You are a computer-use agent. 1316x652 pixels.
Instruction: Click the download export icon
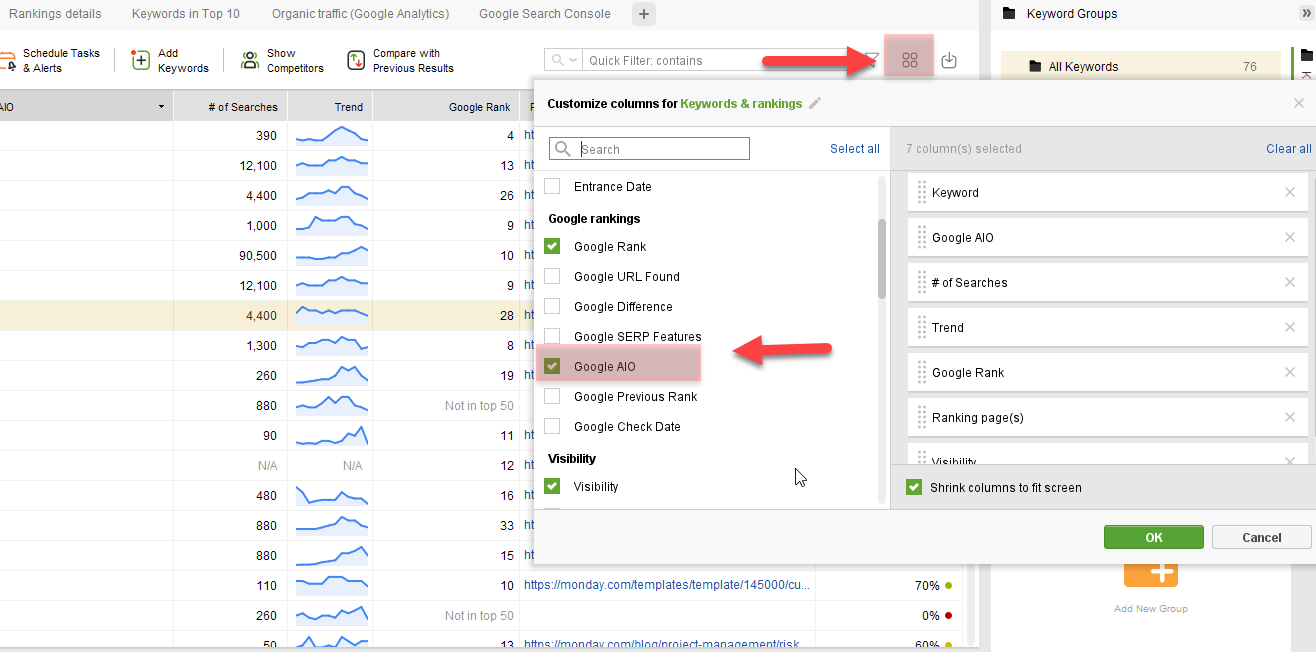949,61
